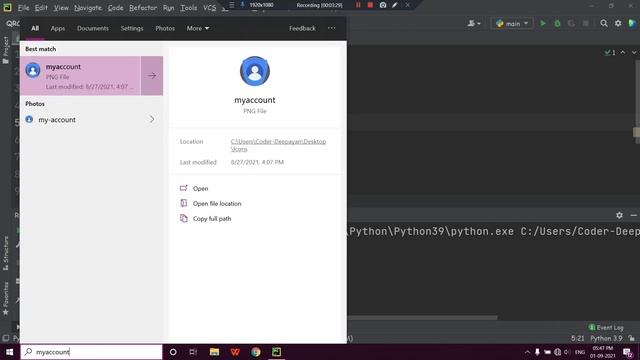The width and height of the screenshot is (640, 360).
Task: Run the main configuration with green play
Action: 543,24
